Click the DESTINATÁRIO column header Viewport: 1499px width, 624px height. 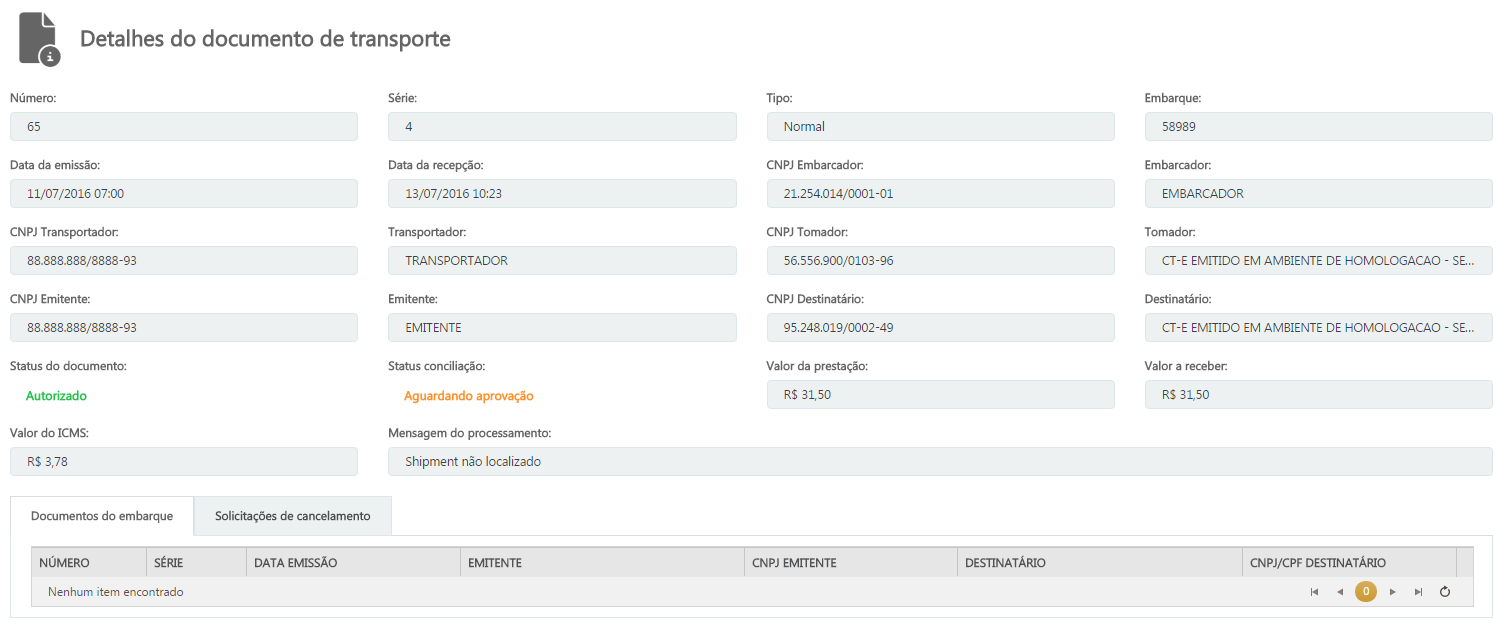point(1098,563)
